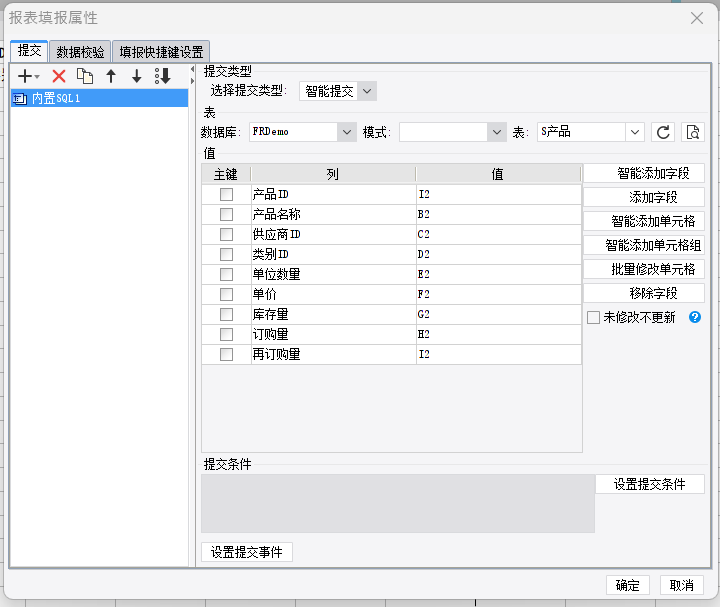720x607 pixels.
Task: Check the primary key box for 产品ID
Action: [x=226, y=194]
